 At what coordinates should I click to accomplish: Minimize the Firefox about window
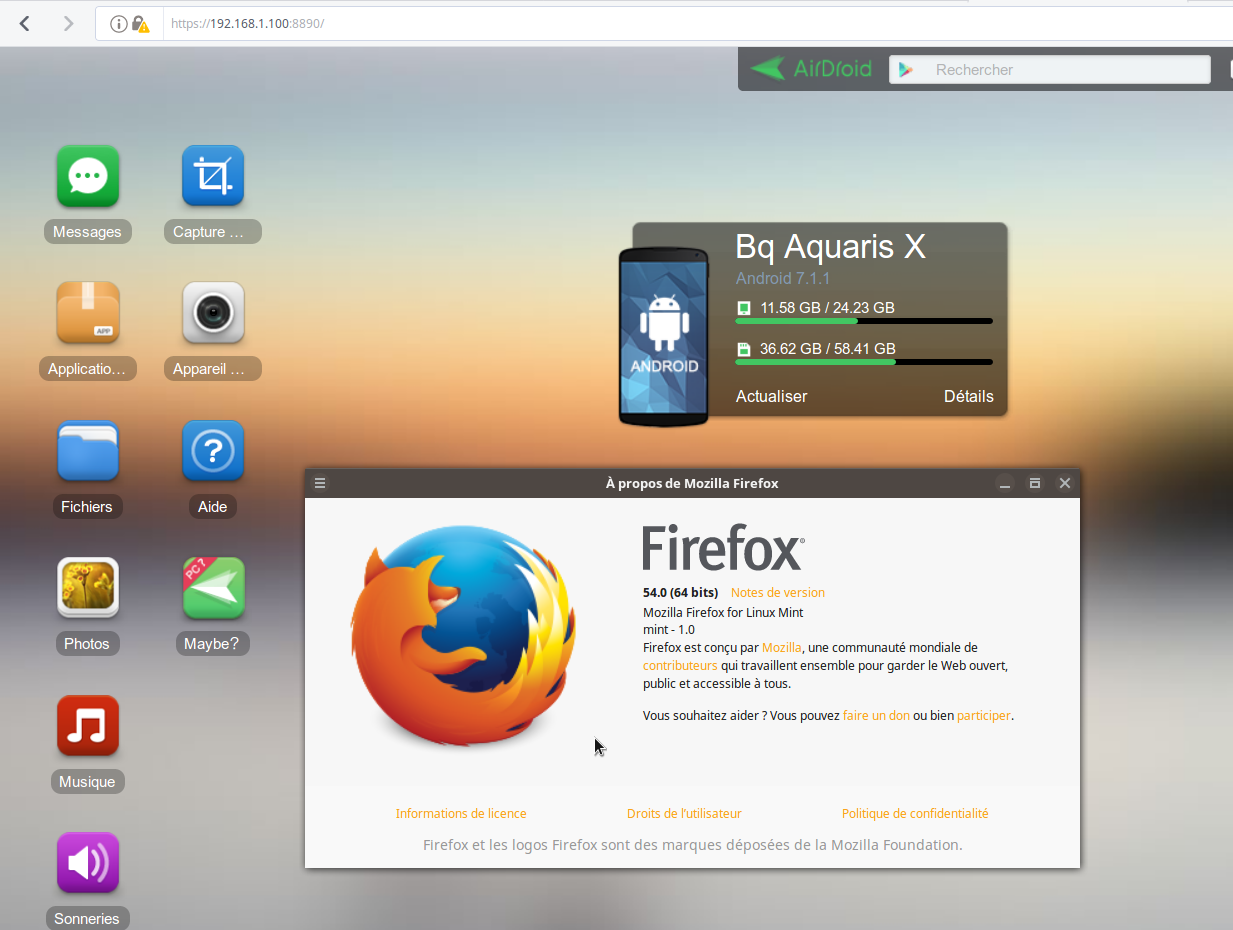pyautogui.click(x=1005, y=483)
